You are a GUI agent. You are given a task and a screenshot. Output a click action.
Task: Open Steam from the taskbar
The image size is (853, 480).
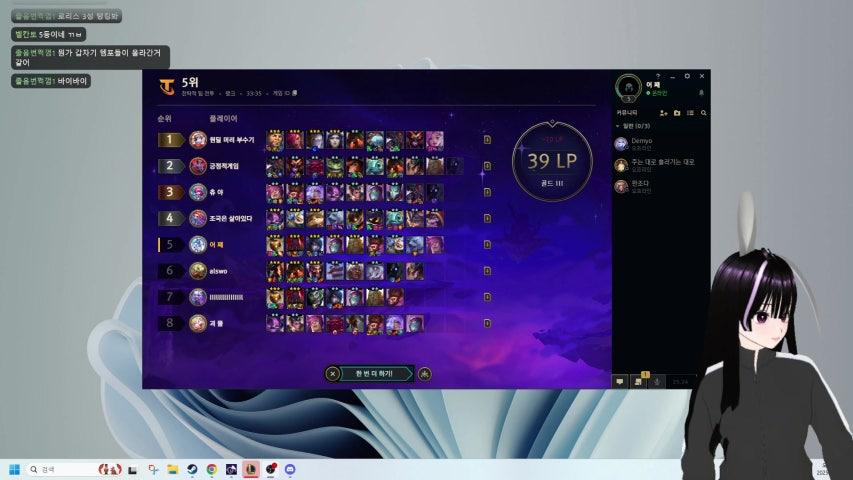(x=192, y=469)
